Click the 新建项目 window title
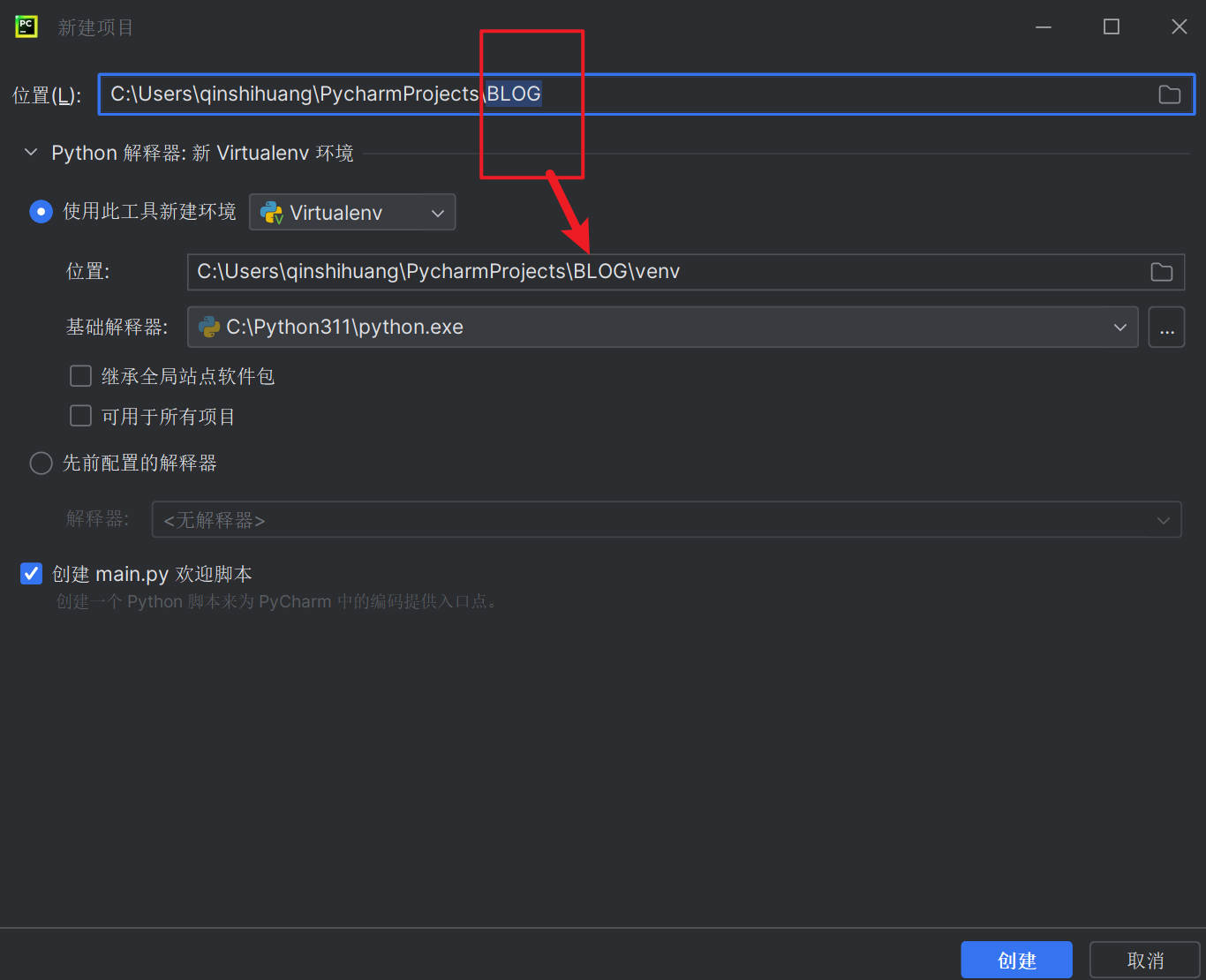This screenshot has width=1206, height=980. (x=95, y=27)
